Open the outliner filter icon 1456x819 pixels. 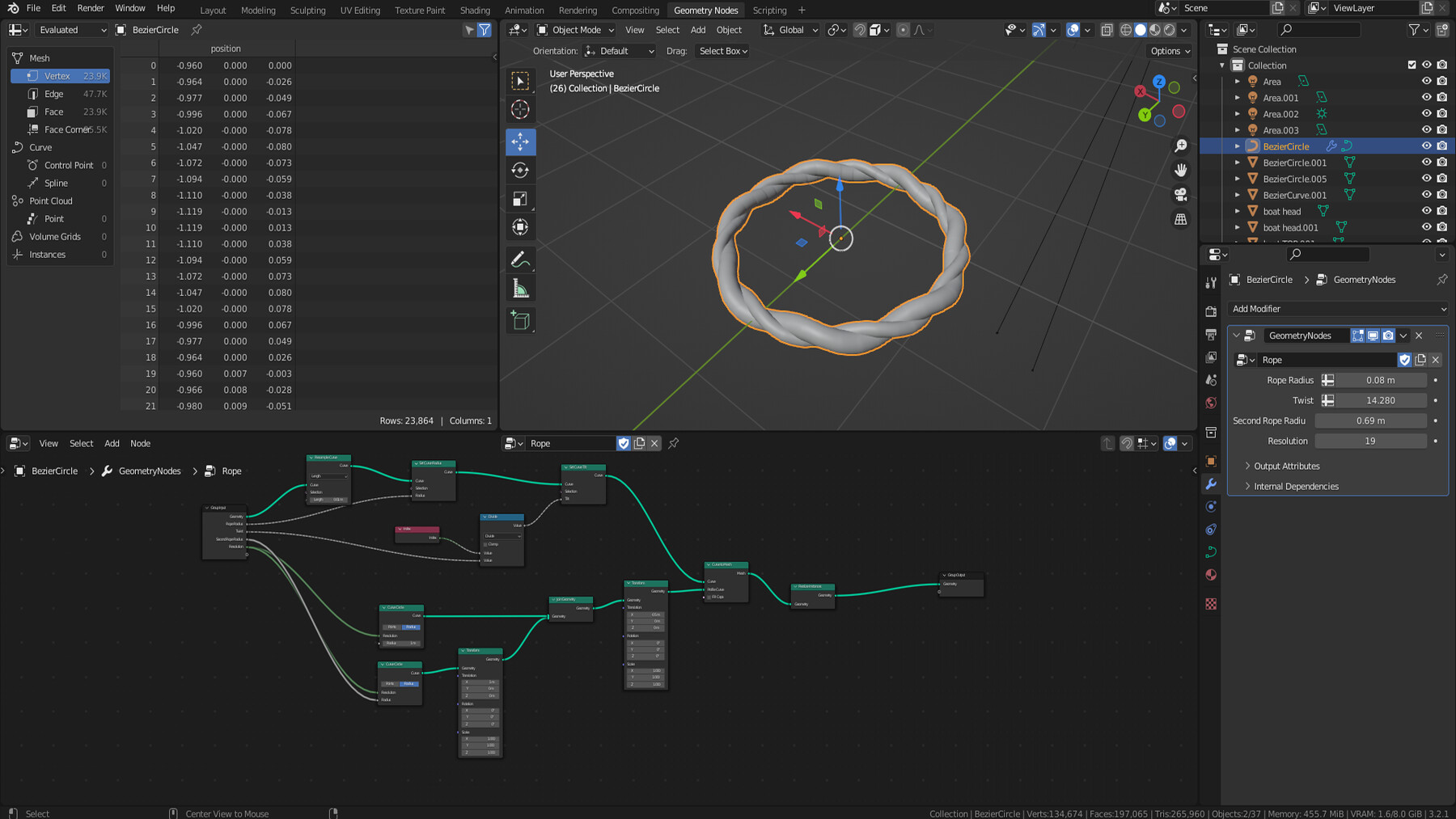[1412, 29]
